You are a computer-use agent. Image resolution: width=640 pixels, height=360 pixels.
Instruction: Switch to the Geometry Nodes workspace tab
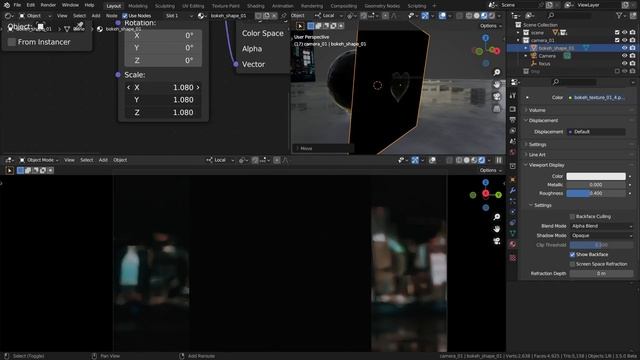(x=382, y=6)
